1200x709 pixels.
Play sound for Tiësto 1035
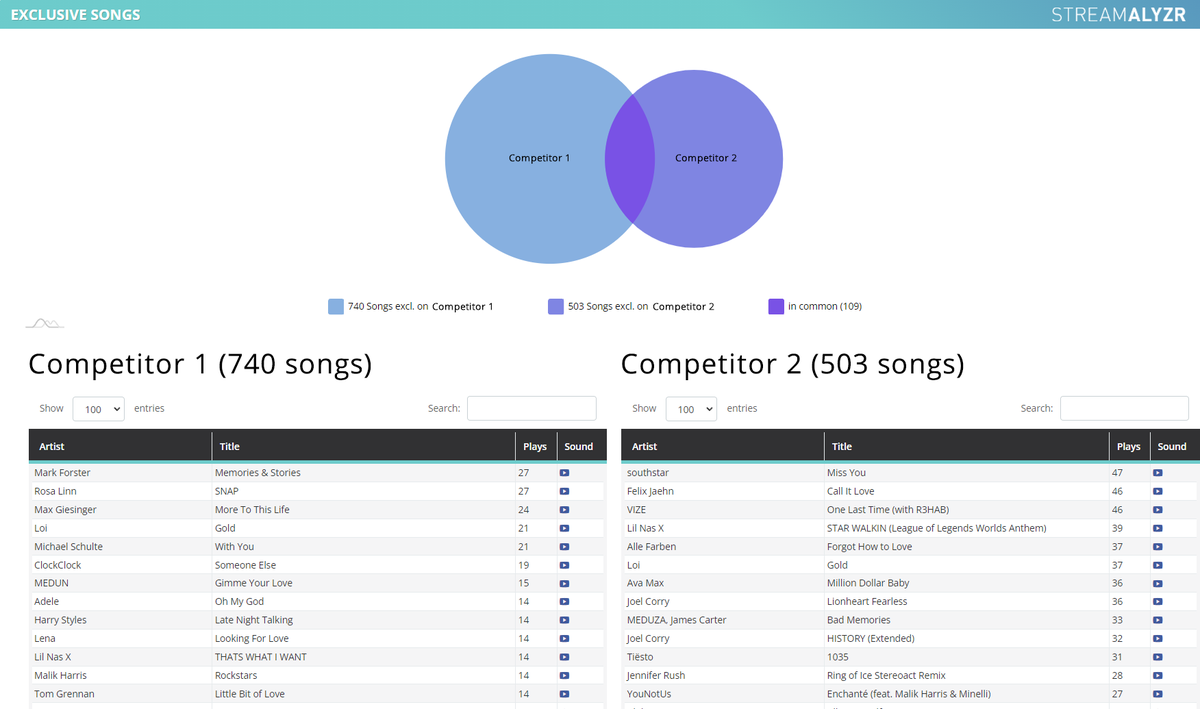tap(1158, 657)
